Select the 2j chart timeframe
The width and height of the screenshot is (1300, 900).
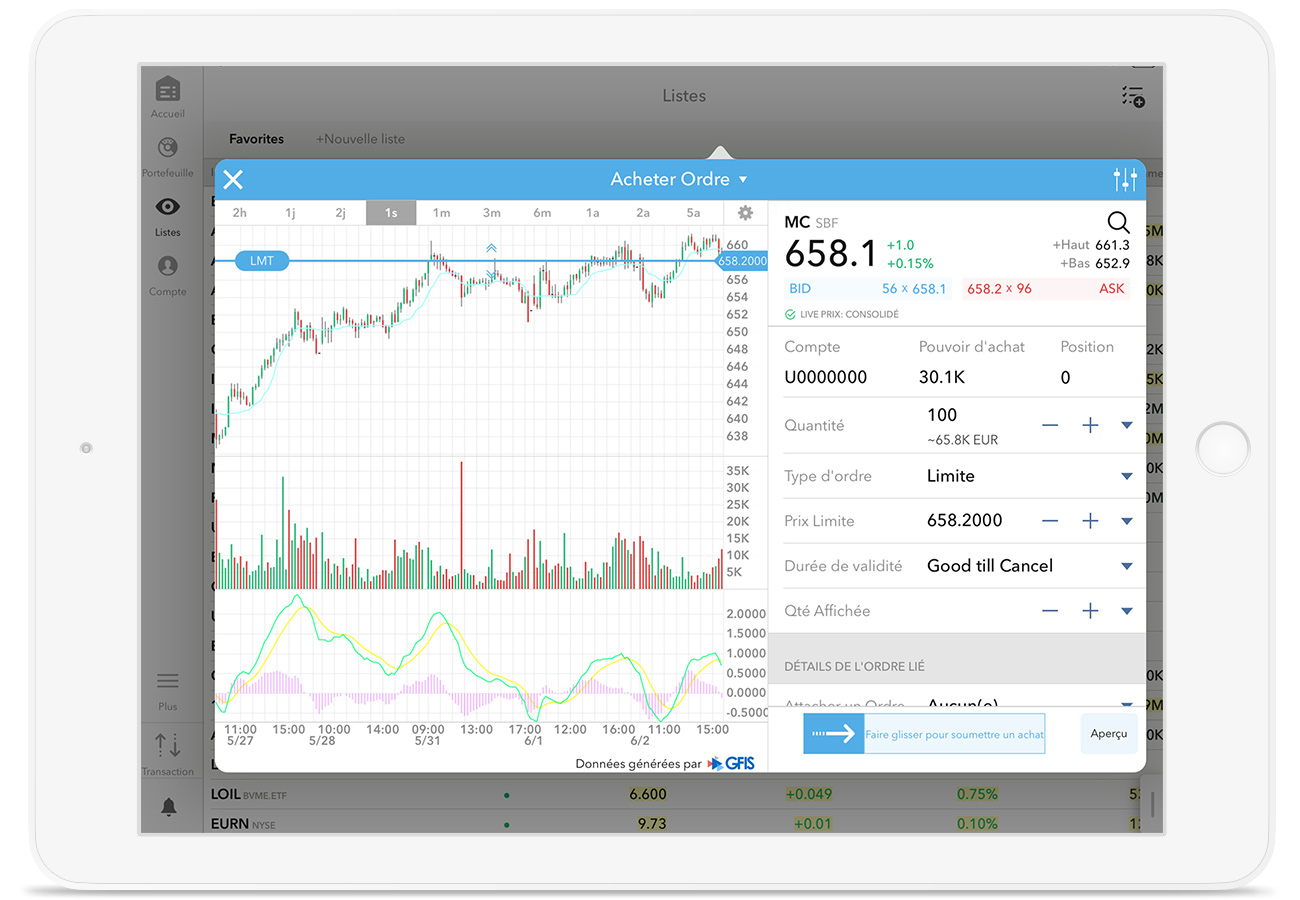[340, 213]
